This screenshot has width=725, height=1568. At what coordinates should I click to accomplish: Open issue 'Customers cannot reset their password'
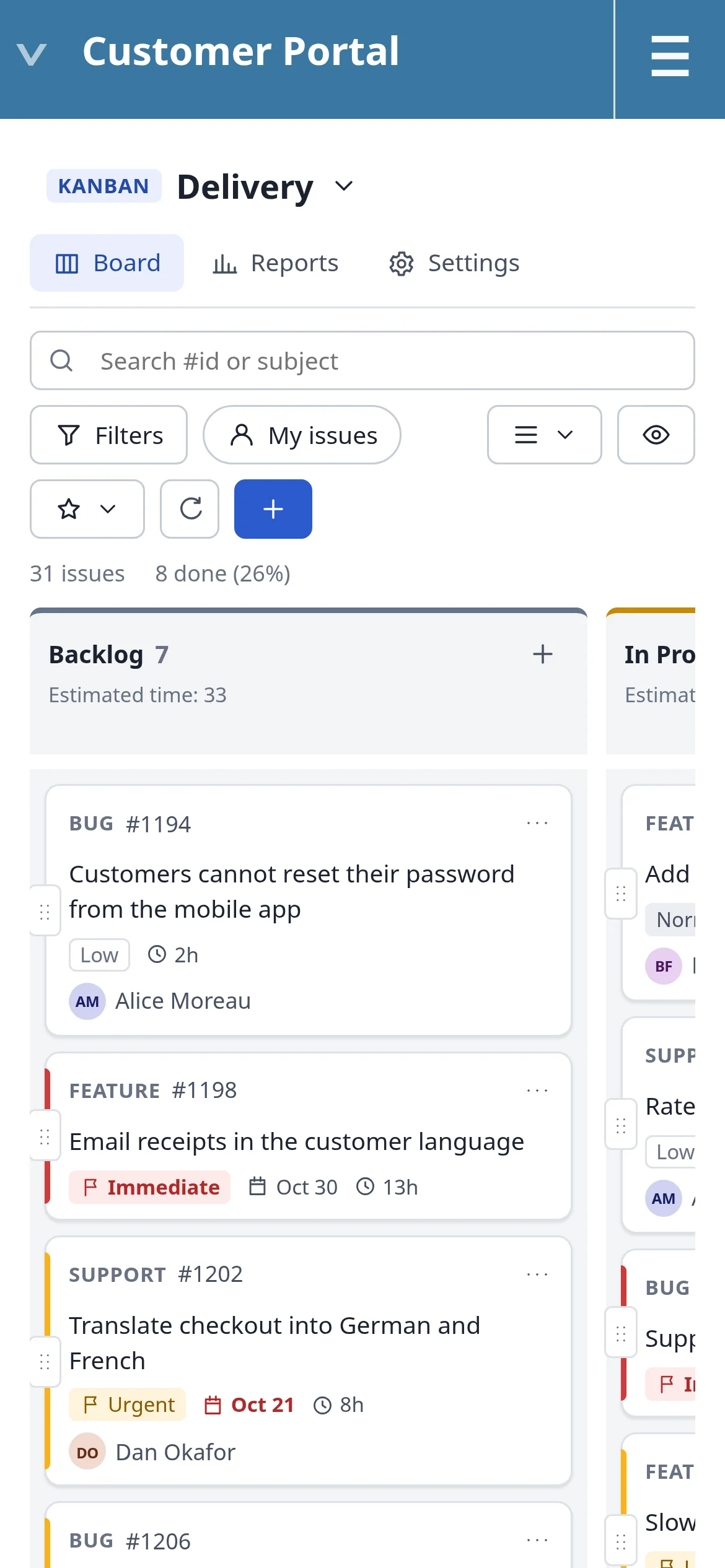[292, 892]
